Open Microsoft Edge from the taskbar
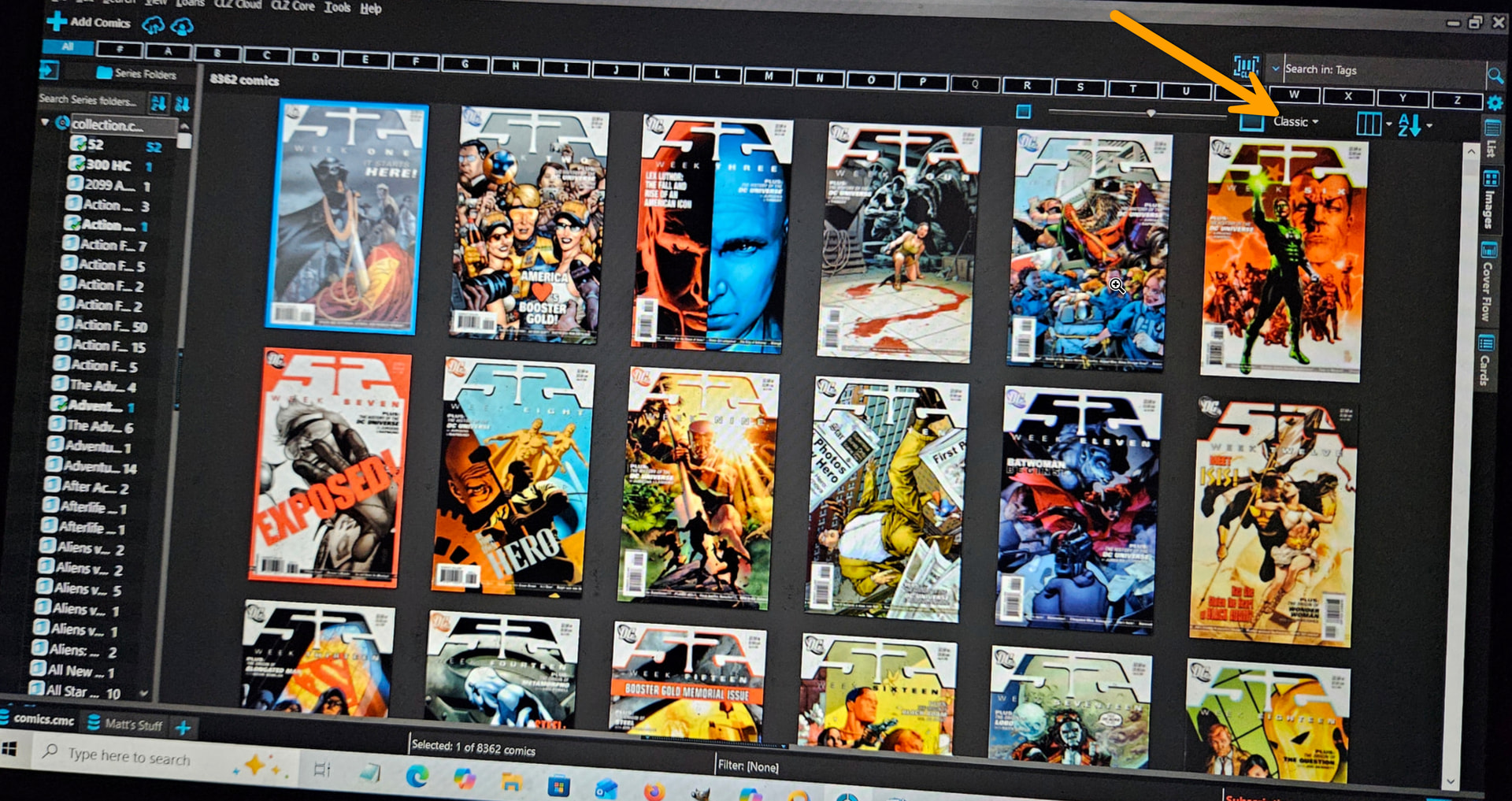Viewport: 1512px width, 801px height. point(417,778)
